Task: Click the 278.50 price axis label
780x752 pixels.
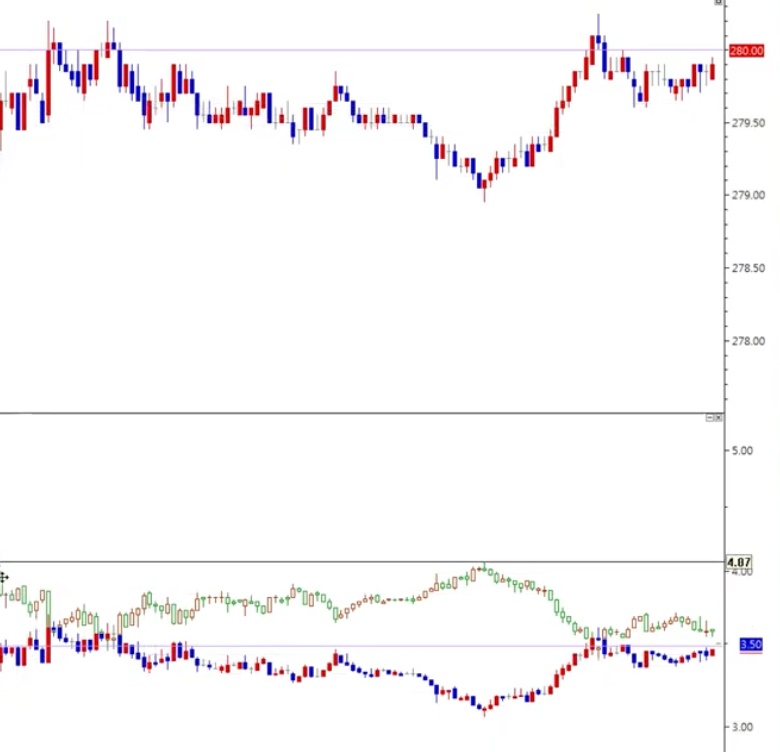Action: tap(748, 268)
